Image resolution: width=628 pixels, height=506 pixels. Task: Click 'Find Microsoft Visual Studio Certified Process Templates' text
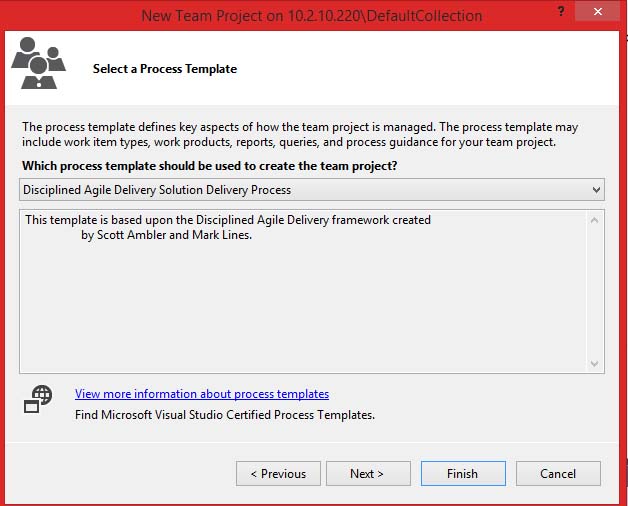tap(225, 415)
